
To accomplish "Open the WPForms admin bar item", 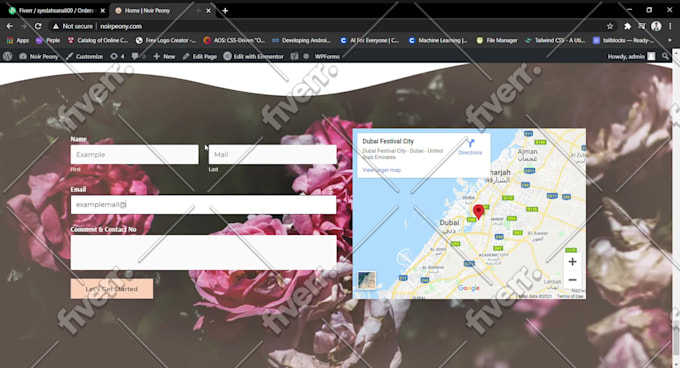I will click(x=327, y=56).
